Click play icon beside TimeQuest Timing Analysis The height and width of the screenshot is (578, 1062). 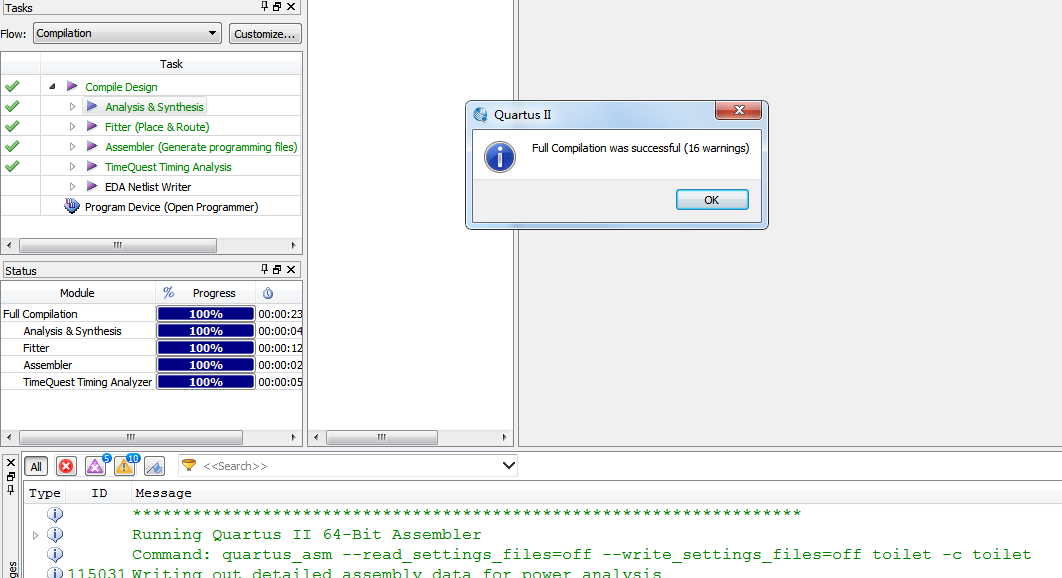92,167
